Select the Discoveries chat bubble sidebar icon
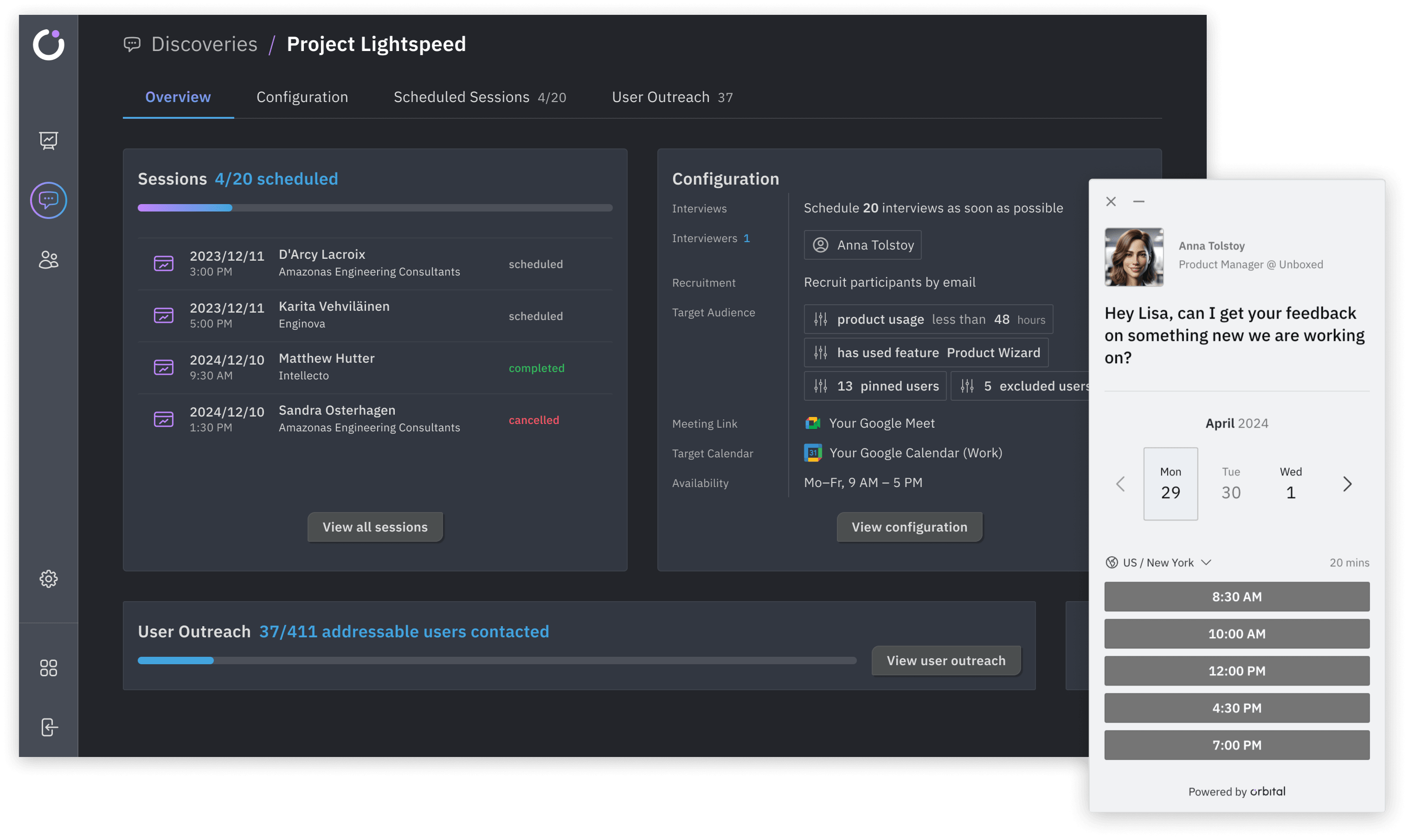The image size is (1409, 840). pyautogui.click(x=49, y=200)
